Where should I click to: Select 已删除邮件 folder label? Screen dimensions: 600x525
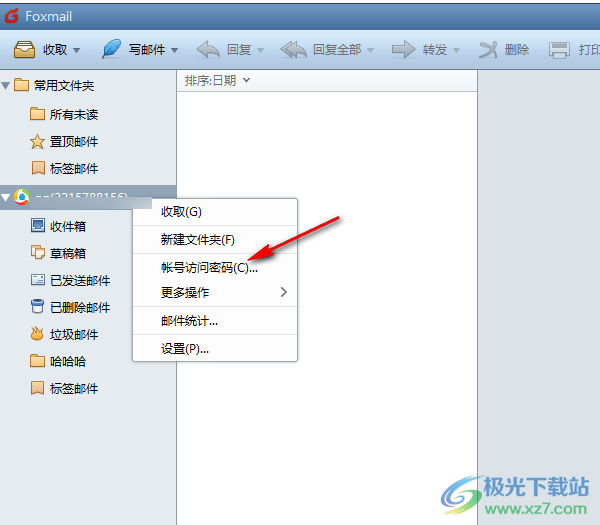click(x=80, y=307)
